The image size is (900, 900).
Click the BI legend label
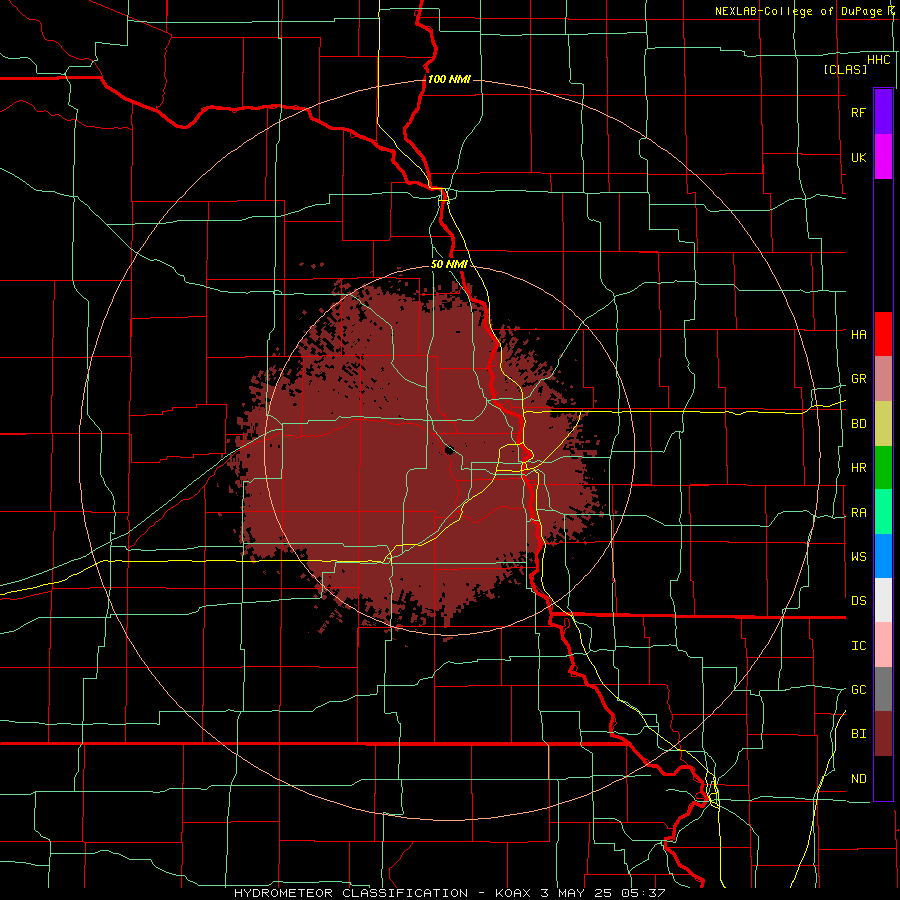pyautogui.click(x=859, y=734)
